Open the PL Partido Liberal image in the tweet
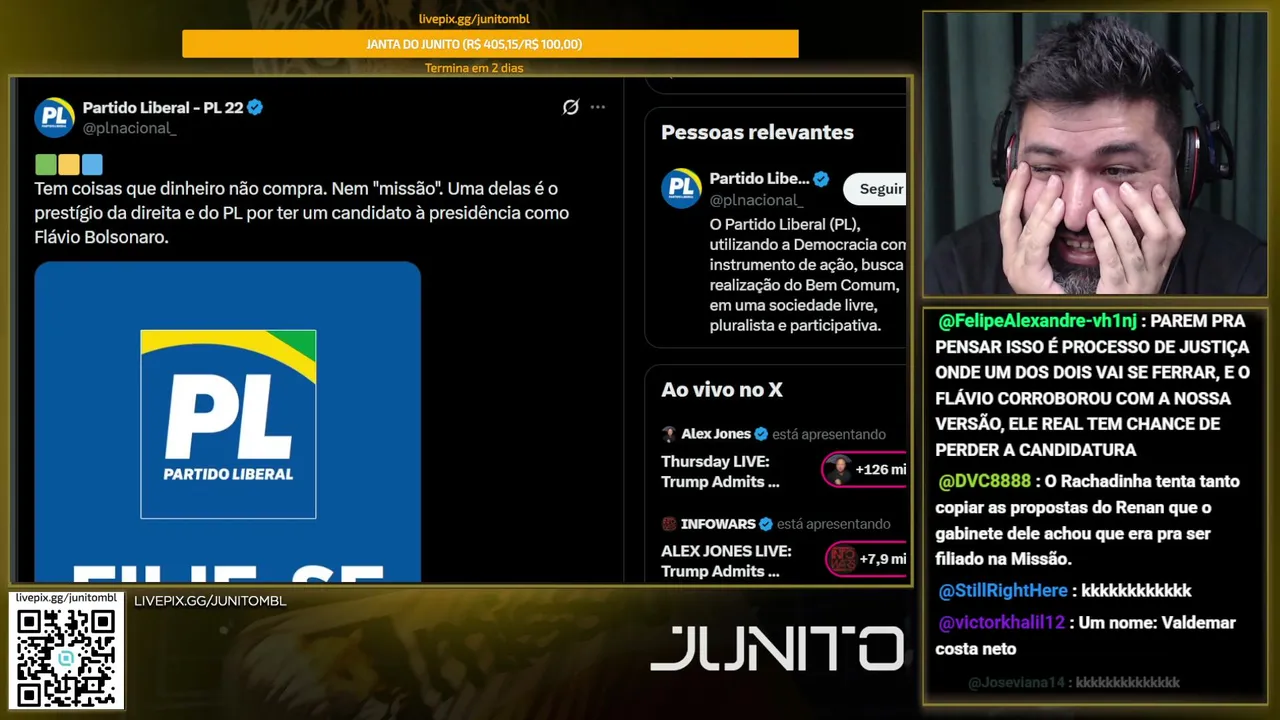The height and width of the screenshot is (720, 1280). coord(228,421)
